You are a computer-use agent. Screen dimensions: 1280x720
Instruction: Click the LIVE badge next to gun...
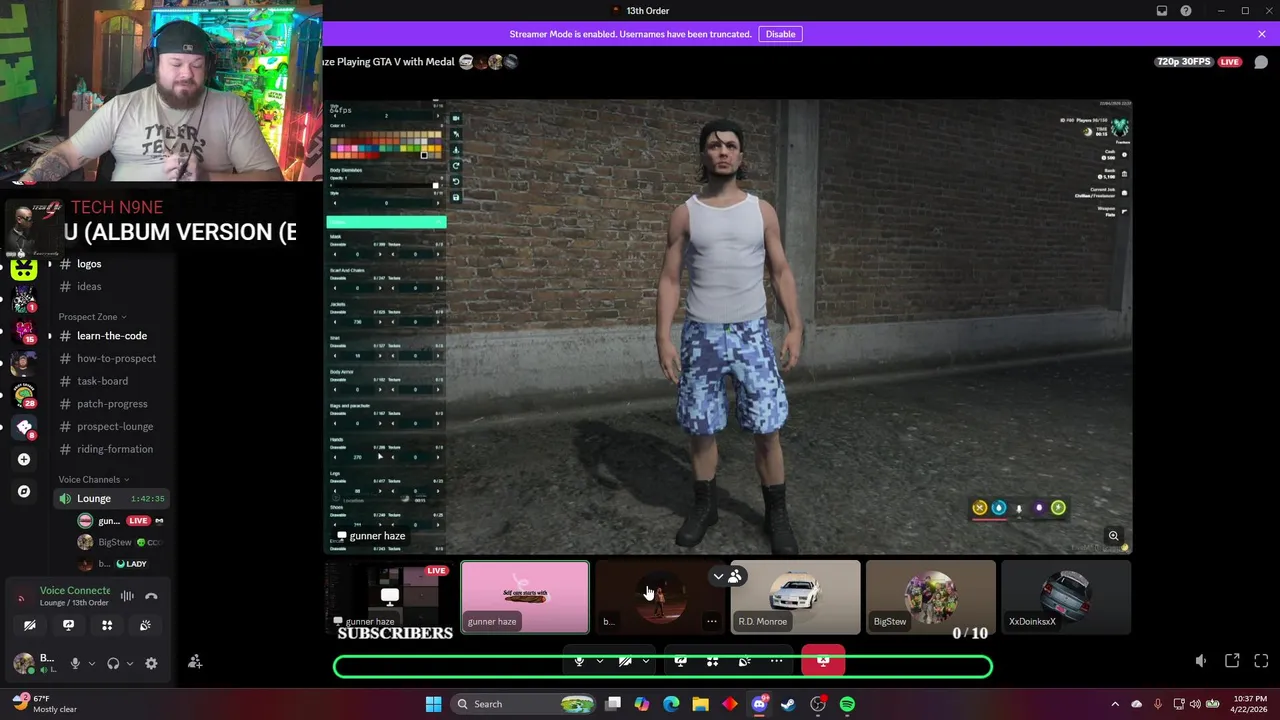(x=138, y=521)
